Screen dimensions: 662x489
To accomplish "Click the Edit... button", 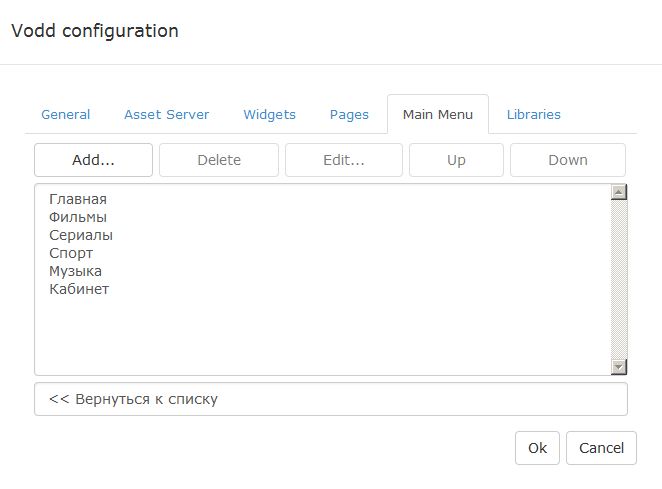I will click(x=344, y=160).
